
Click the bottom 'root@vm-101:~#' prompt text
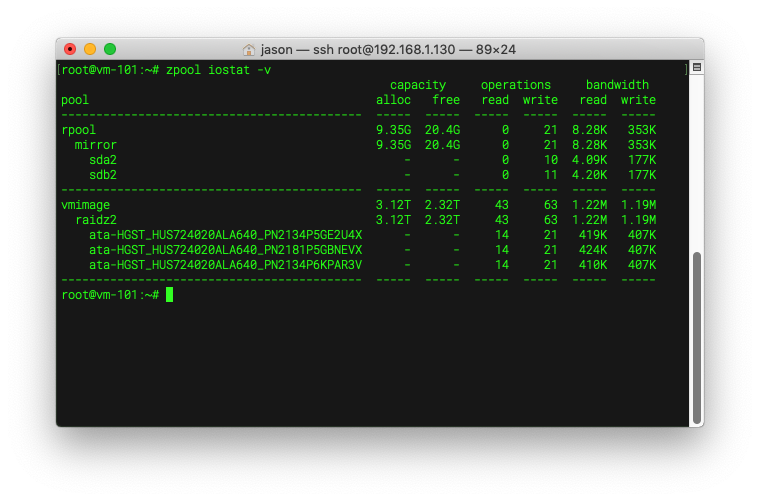(110, 295)
